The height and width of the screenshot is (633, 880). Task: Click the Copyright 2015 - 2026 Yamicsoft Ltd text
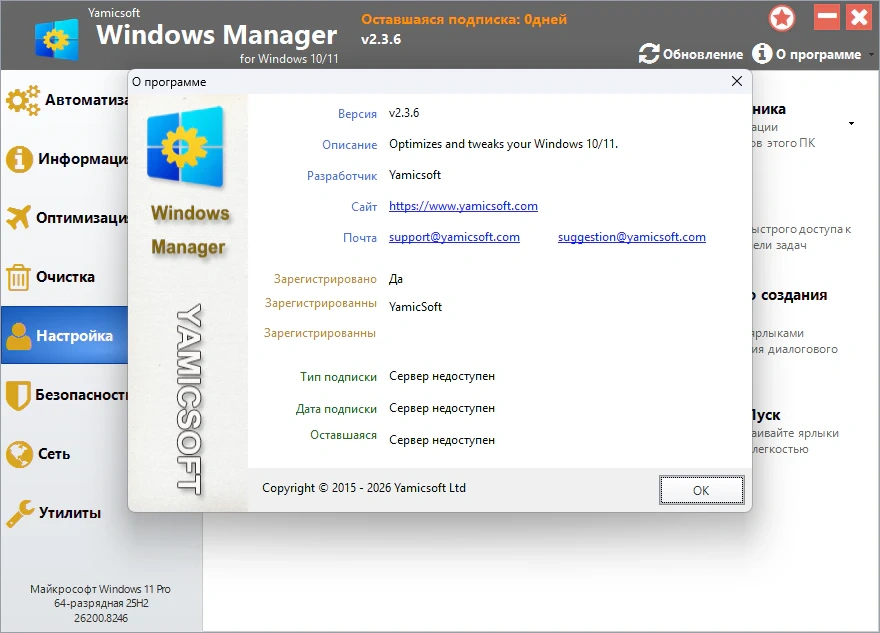pyautogui.click(x=364, y=488)
